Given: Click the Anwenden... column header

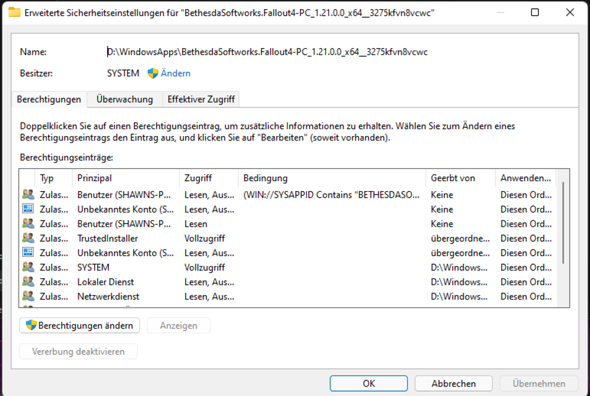Looking at the screenshot, I should pyautogui.click(x=526, y=178).
